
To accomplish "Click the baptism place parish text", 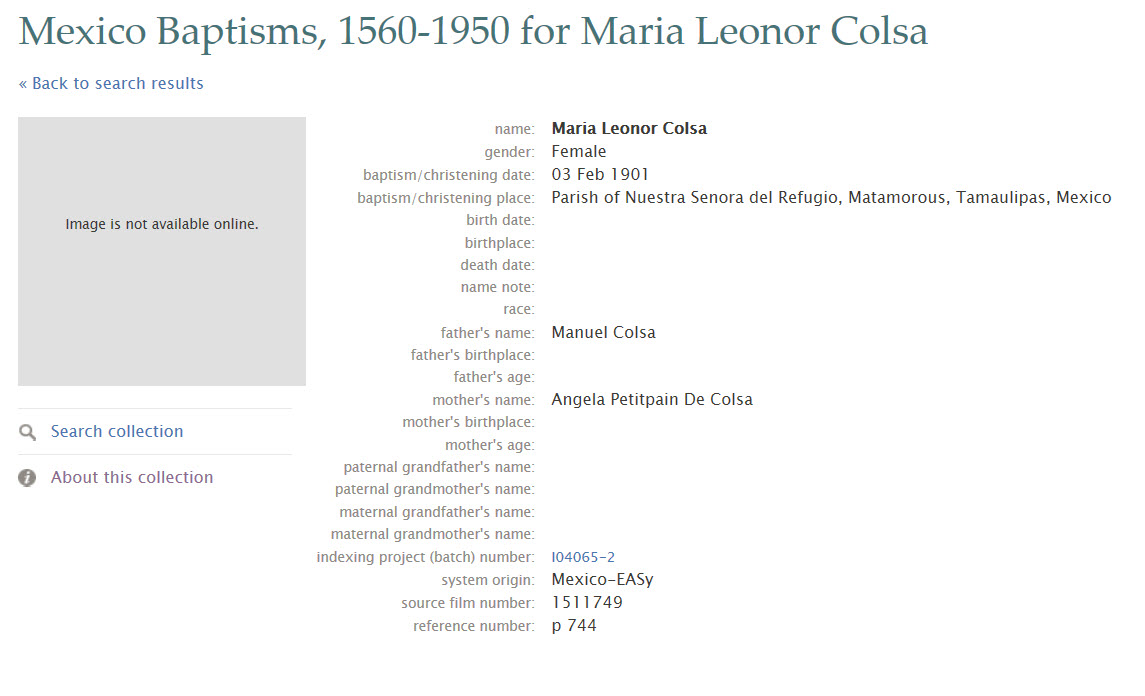I will [831, 198].
